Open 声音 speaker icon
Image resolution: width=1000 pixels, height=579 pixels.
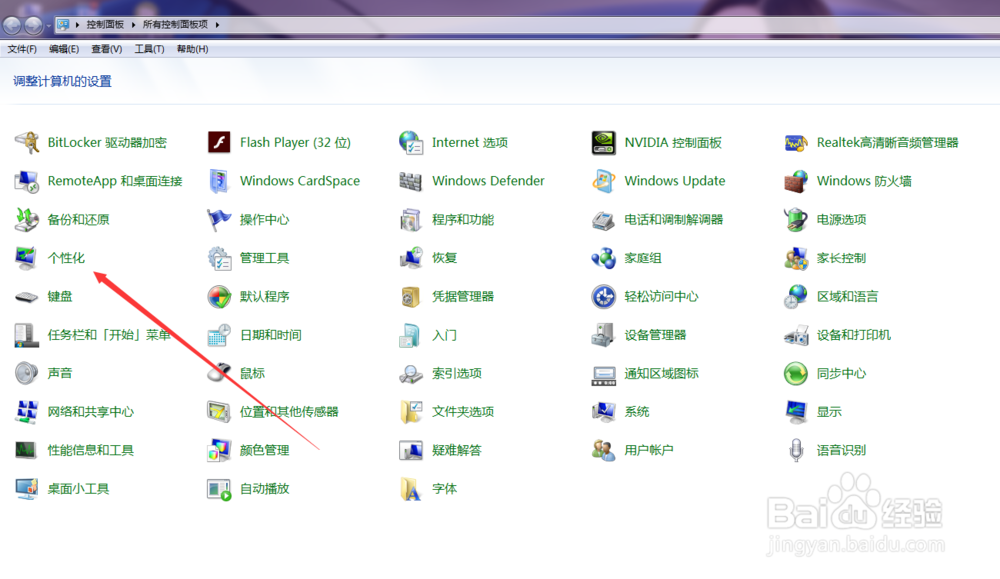click(x=27, y=373)
